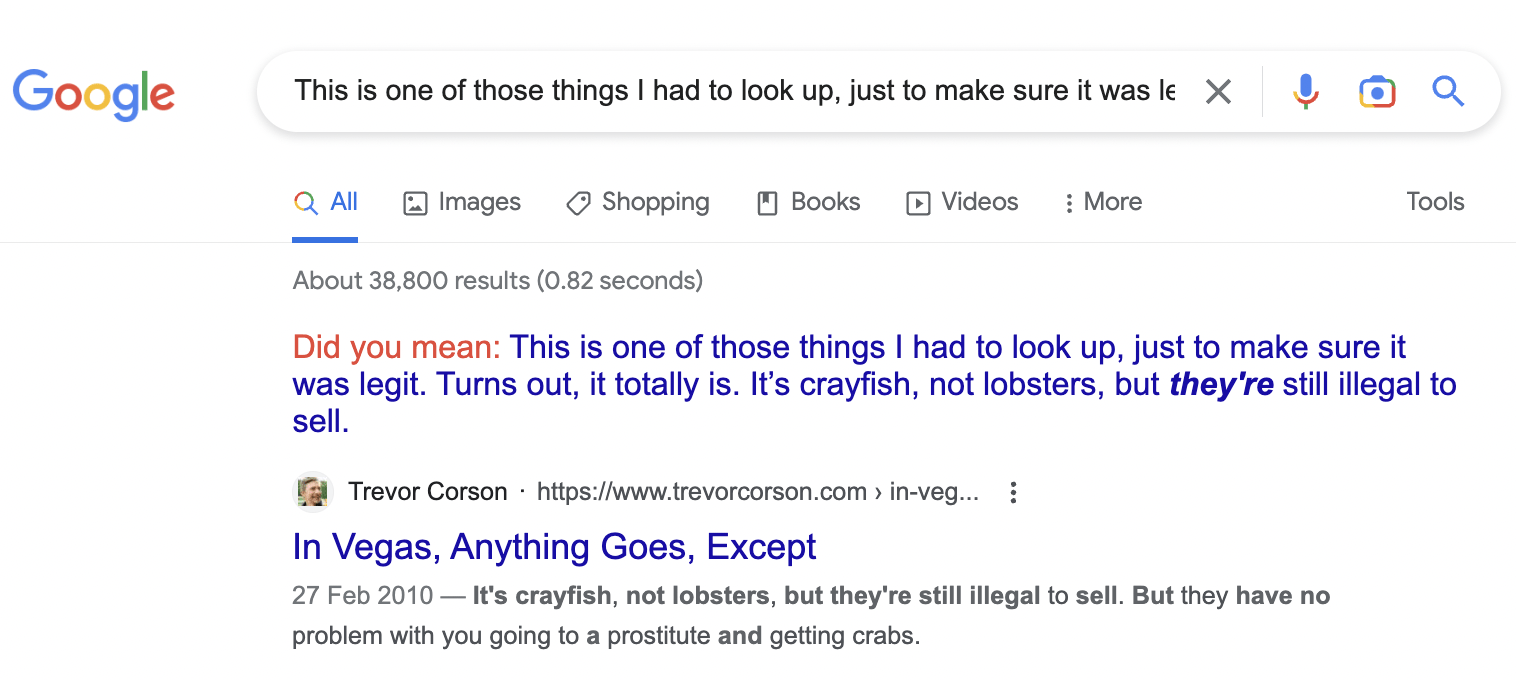Open the Tools filter options

tap(1434, 202)
